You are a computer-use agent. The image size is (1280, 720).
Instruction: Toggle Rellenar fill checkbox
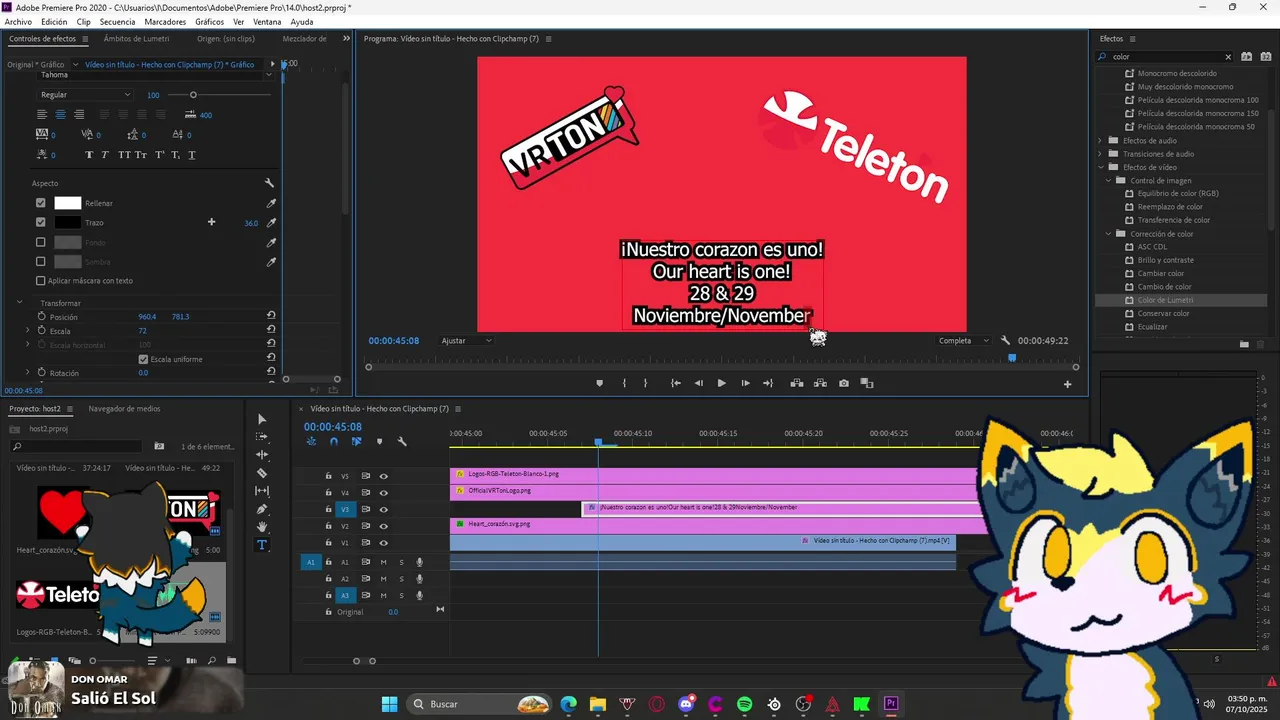(41, 203)
